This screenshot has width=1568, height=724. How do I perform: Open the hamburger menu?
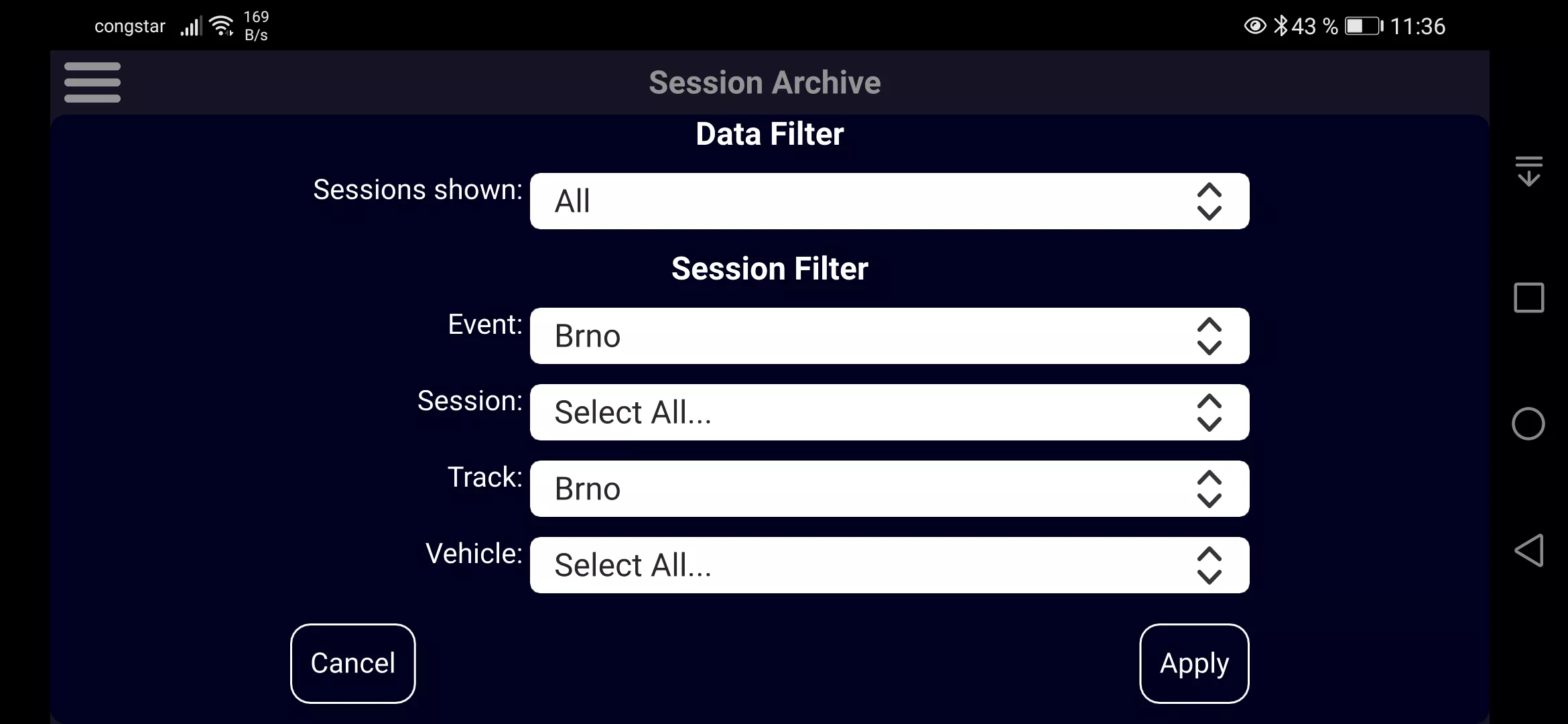(92, 82)
